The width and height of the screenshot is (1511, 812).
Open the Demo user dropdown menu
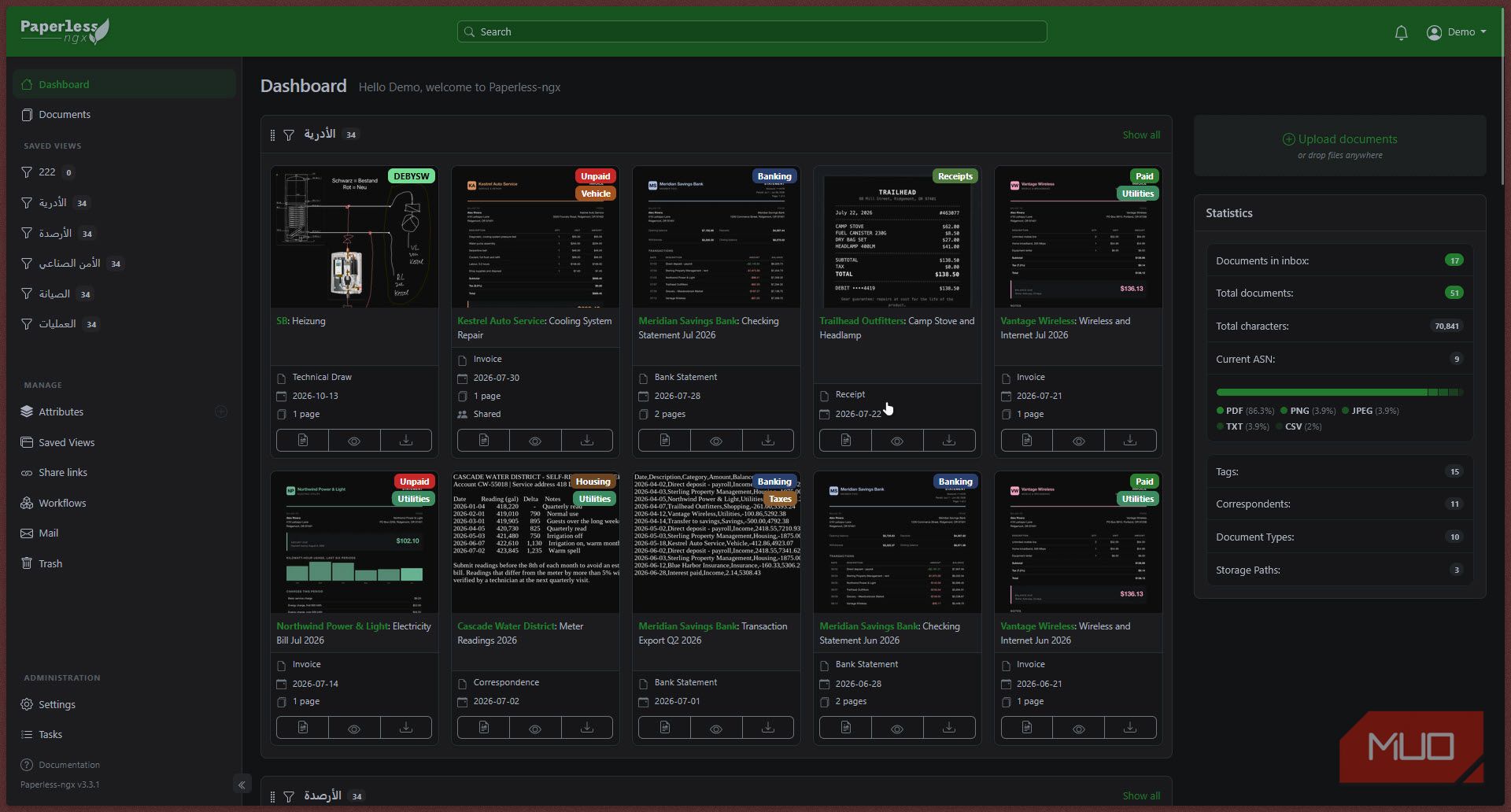tap(1456, 32)
